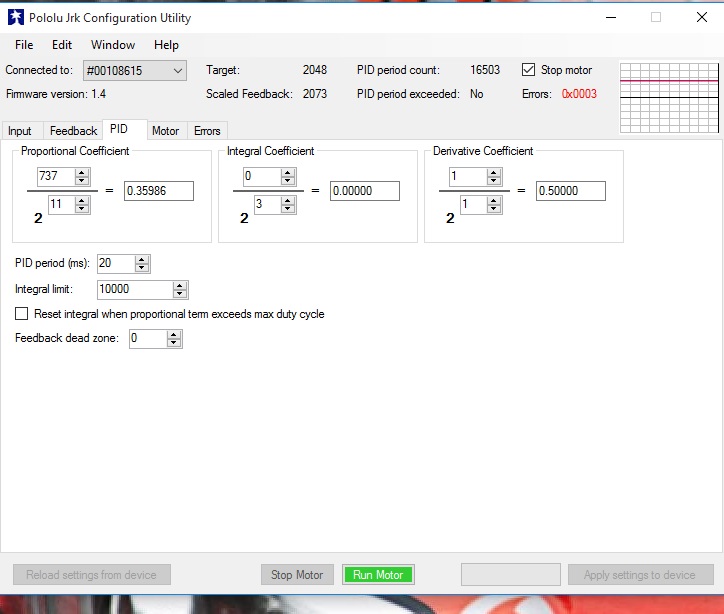Increase Feedback dead zone with up arrow
Viewport: 724px width, 614px height.
(174, 335)
